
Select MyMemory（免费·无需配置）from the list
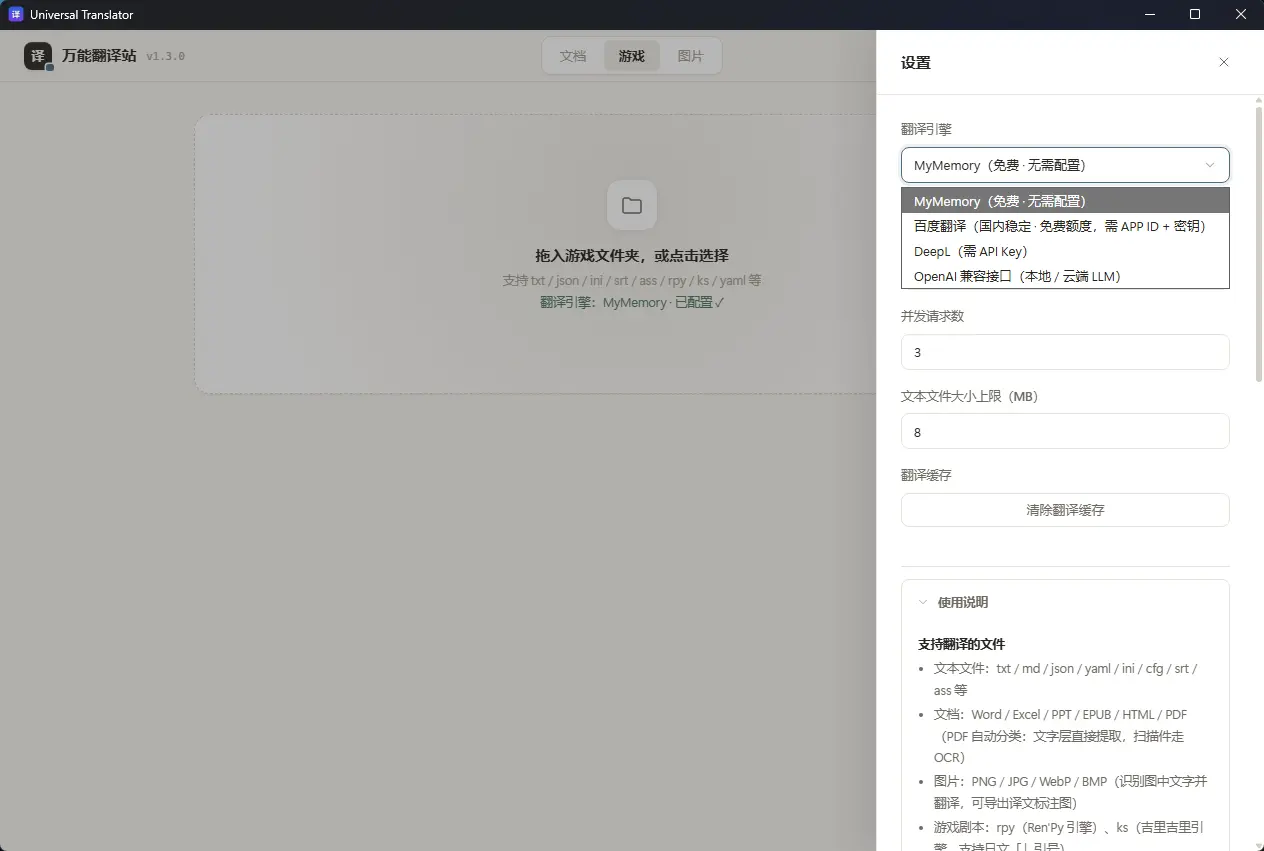tap(1065, 201)
